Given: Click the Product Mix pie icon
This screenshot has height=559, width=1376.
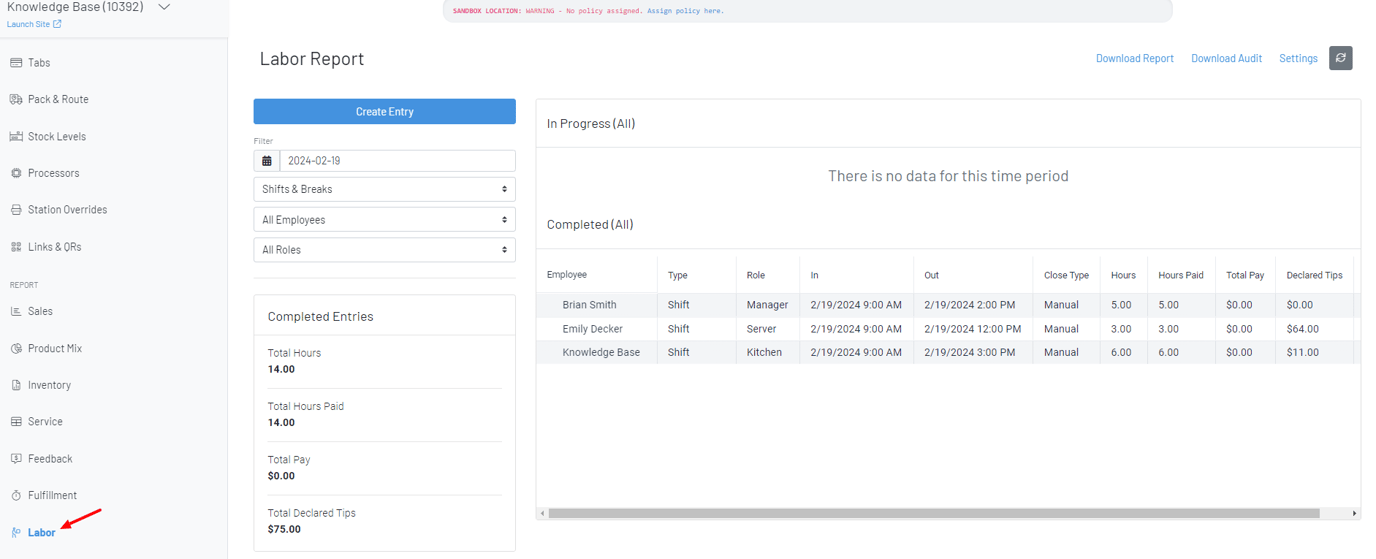Looking at the screenshot, I should click(x=16, y=349).
